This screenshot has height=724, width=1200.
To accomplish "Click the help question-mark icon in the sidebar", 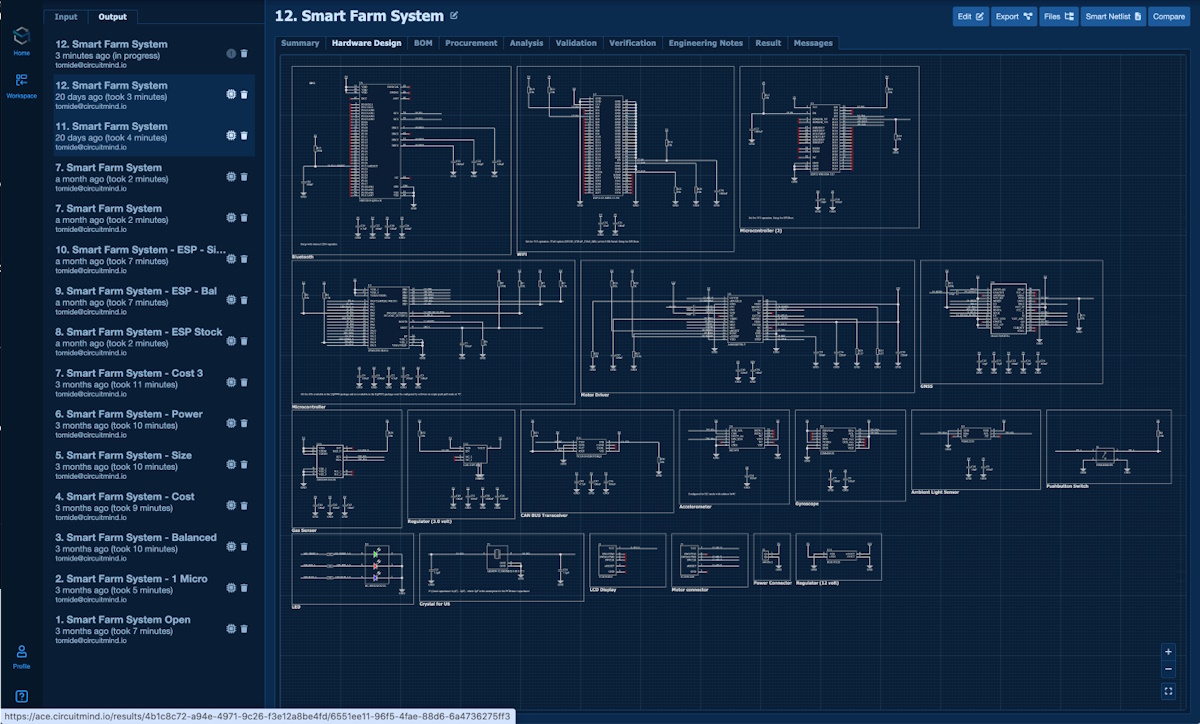I will [x=21, y=697].
